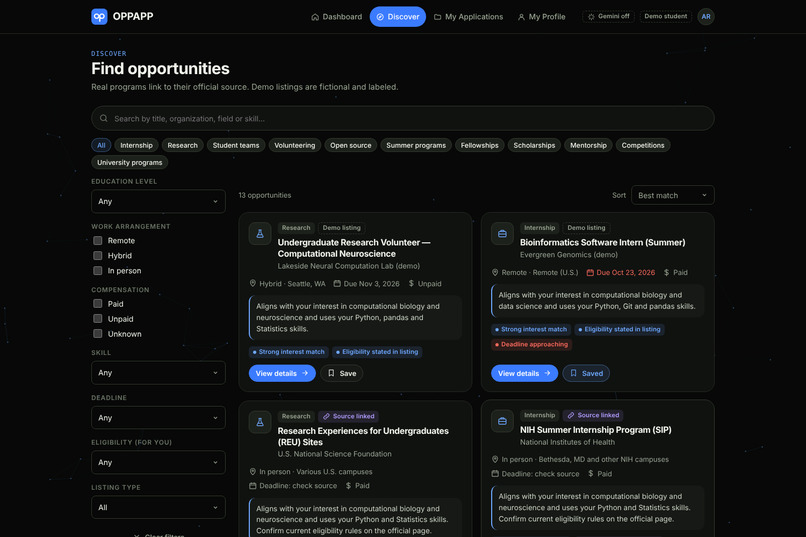
Task: Click Deadline approaching tag
Action: [532, 344]
